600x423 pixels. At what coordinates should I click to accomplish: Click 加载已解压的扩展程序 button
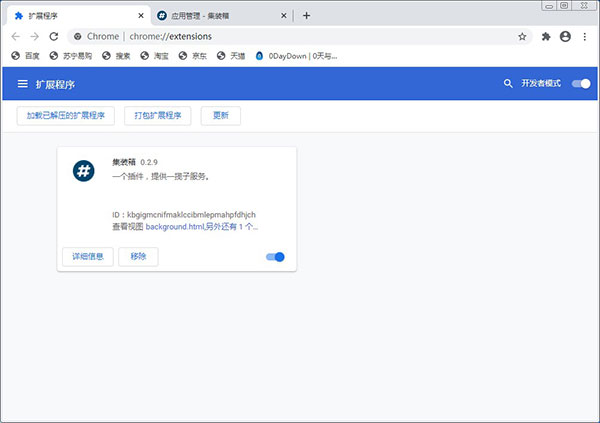tap(67, 116)
